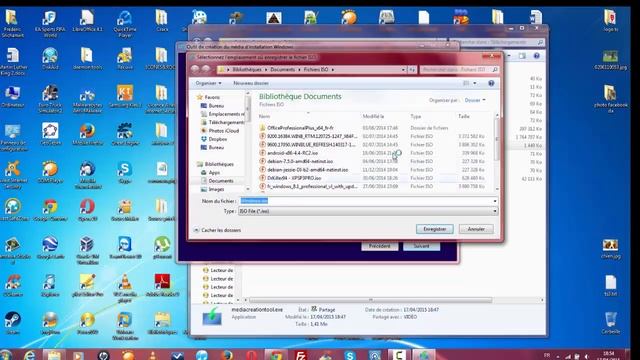Click Fichiers ISO in the address breadcrumb
This screenshot has height=360, width=640.
[x=316, y=70]
